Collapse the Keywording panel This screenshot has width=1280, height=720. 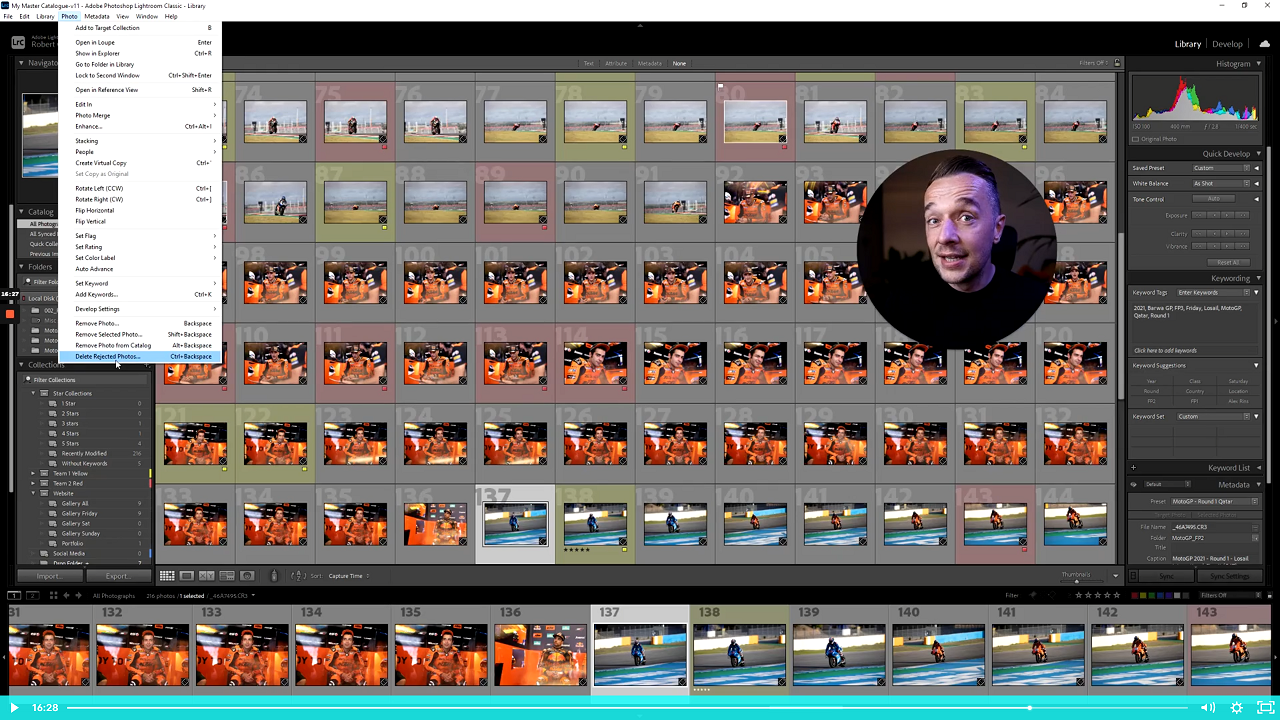pos(1257,278)
